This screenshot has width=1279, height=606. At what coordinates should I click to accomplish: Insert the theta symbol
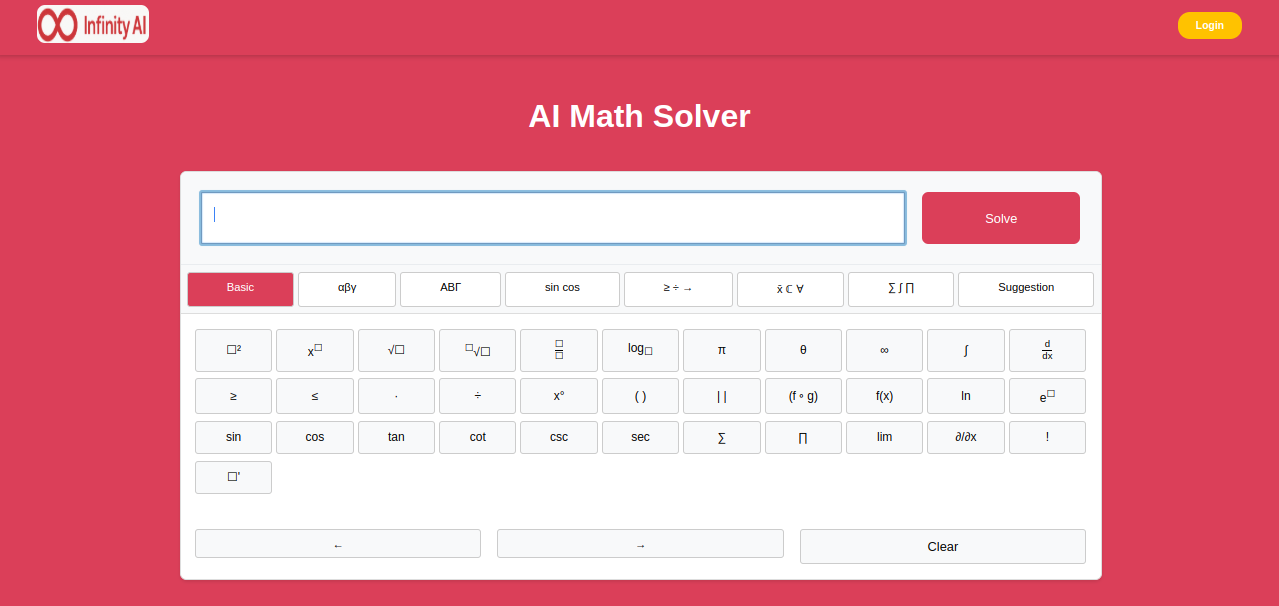pyautogui.click(x=803, y=350)
